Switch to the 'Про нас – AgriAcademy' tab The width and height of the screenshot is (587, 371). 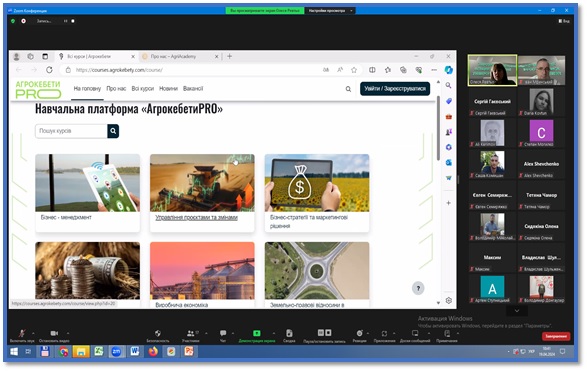pyautogui.click(x=180, y=57)
